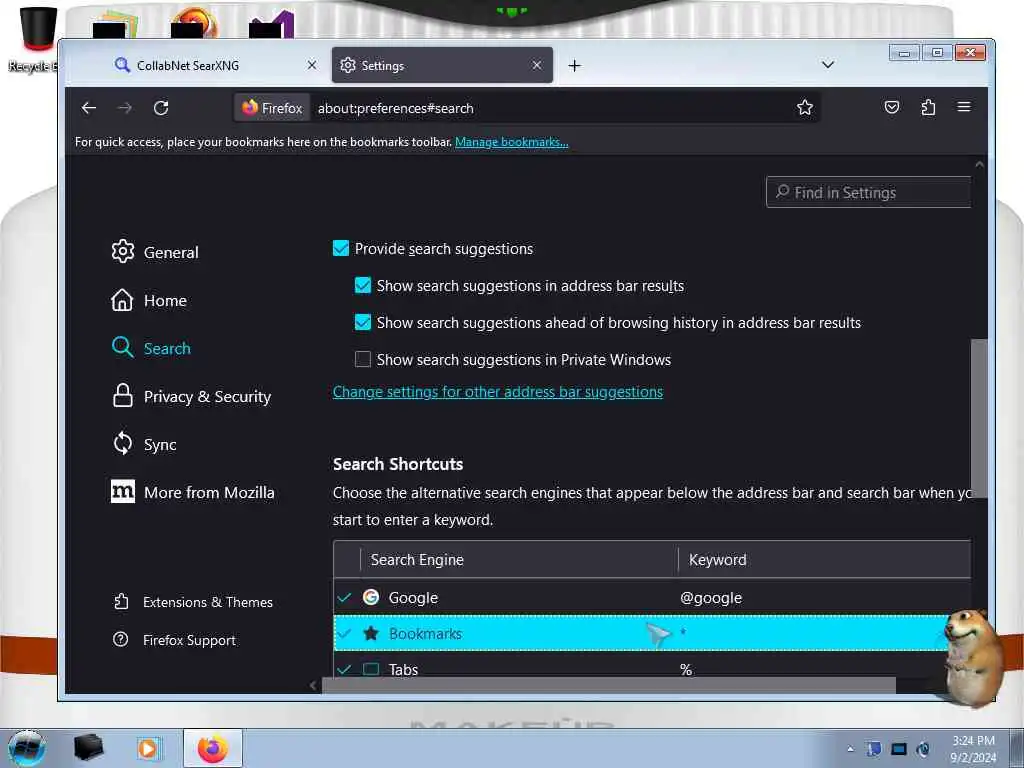Image resolution: width=1024 pixels, height=768 pixels.
Task: Click the horizontal scrollbar left arrow
Action: click(x=313, y=685)
